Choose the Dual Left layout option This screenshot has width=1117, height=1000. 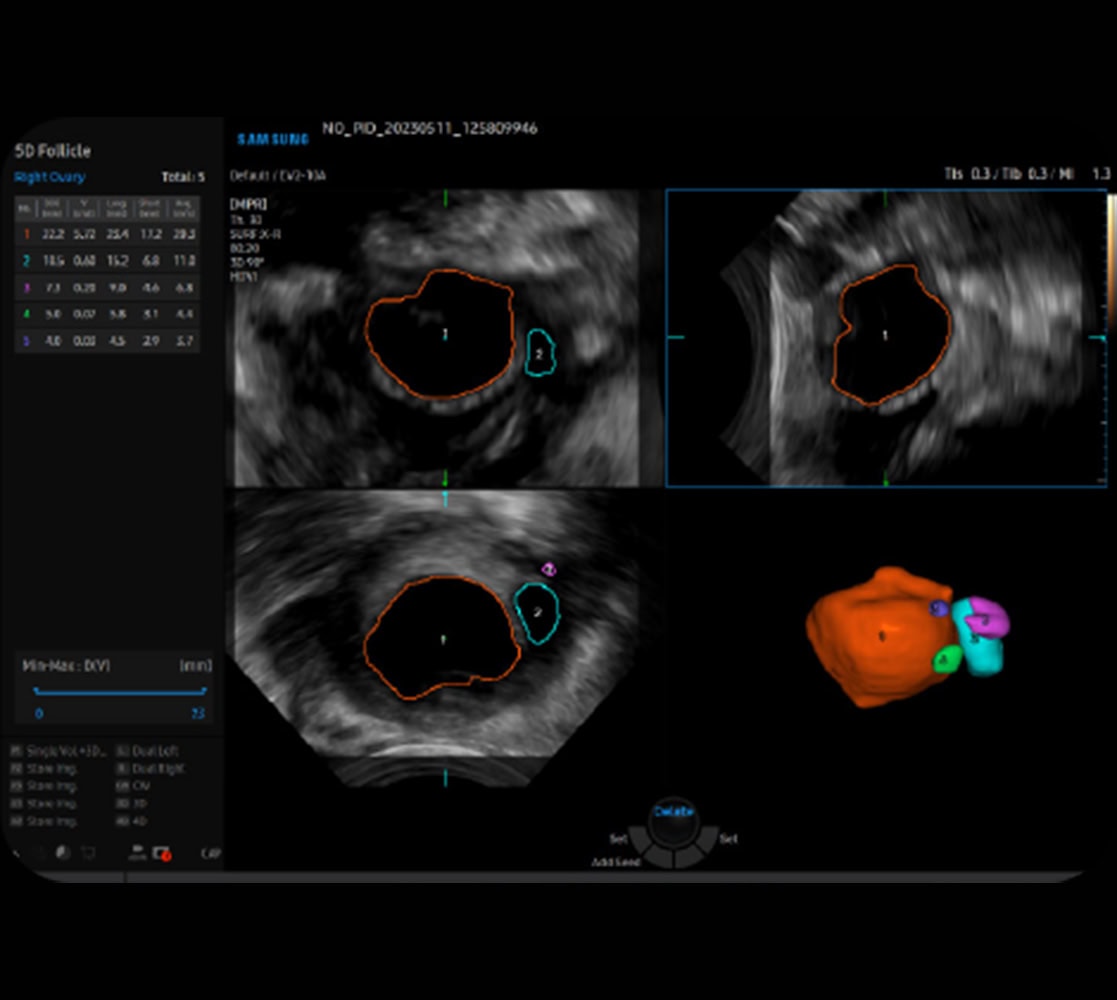point(150,751)
